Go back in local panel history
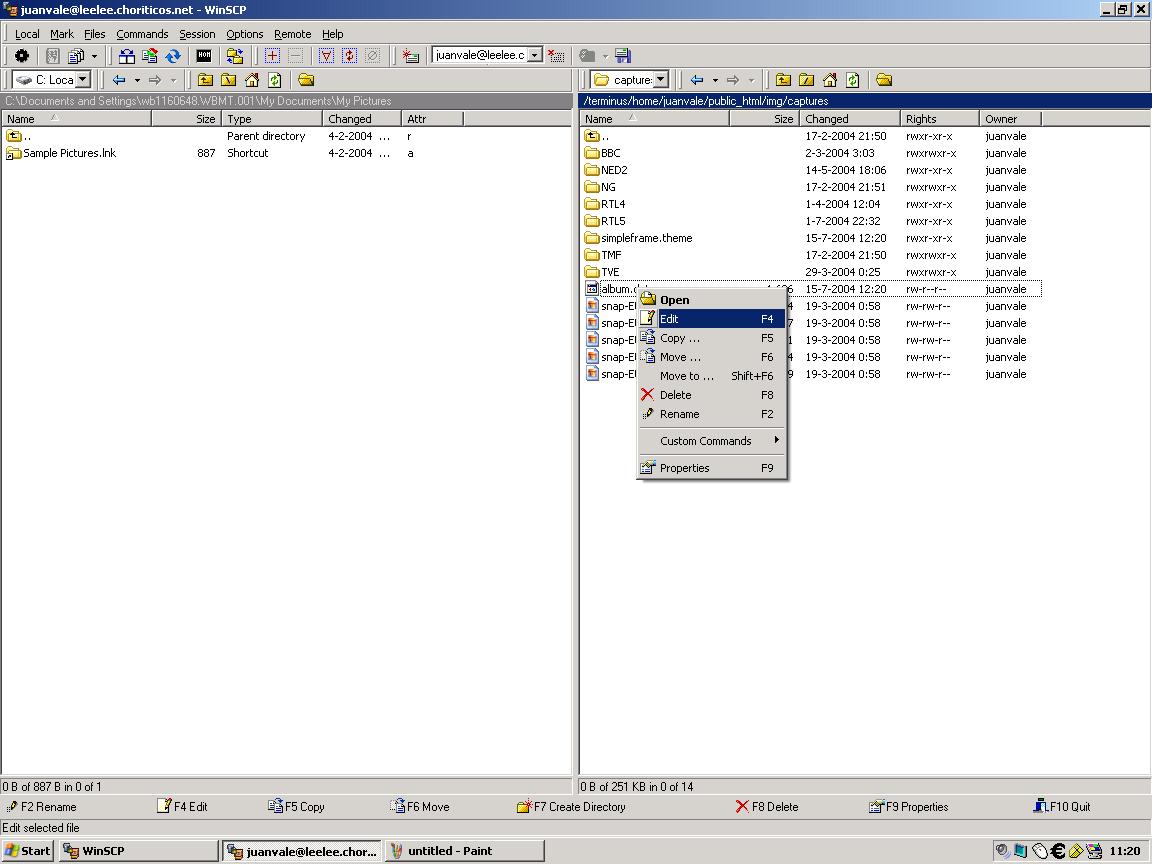 click(x=120, y=80)
